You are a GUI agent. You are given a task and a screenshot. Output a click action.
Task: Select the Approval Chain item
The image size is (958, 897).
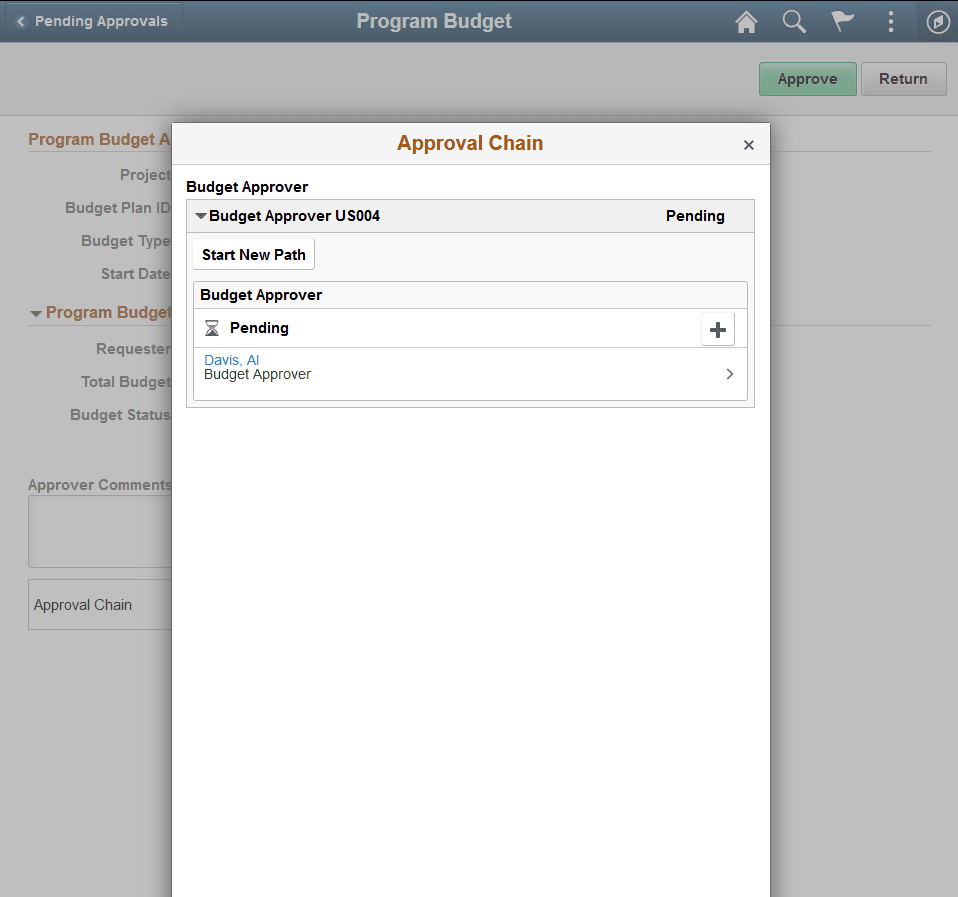83,604
